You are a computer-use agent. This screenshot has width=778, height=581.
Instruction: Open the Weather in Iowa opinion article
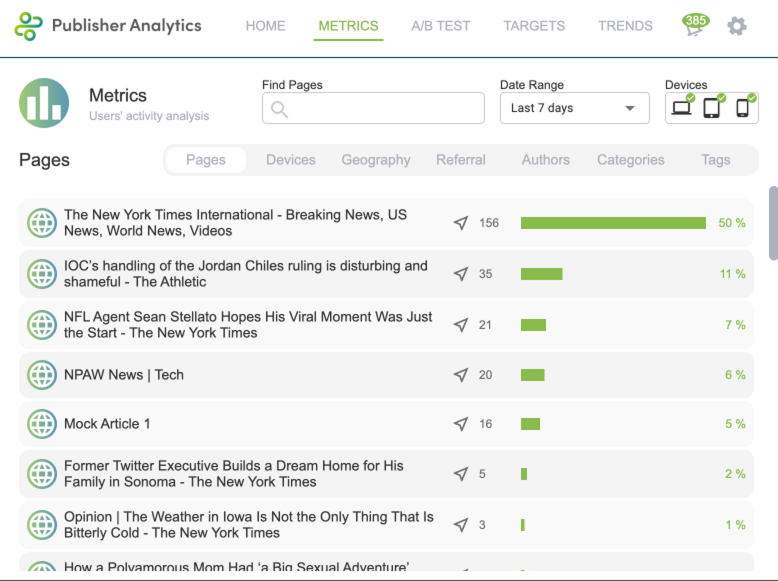point(249,525)
